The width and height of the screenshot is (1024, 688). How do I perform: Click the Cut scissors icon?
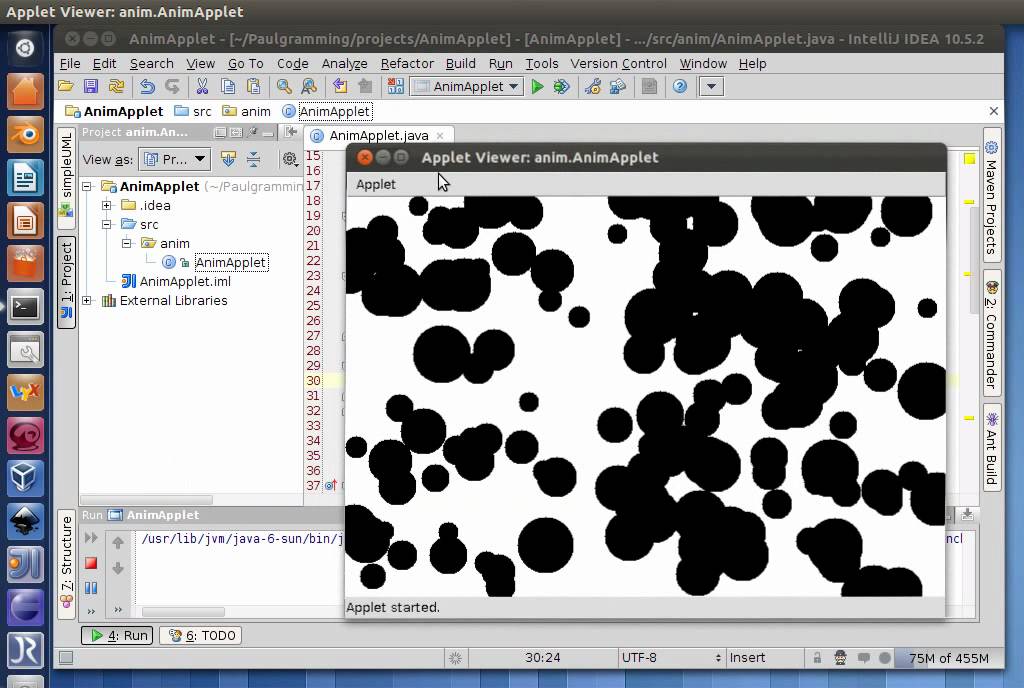(x=202, y=86)
